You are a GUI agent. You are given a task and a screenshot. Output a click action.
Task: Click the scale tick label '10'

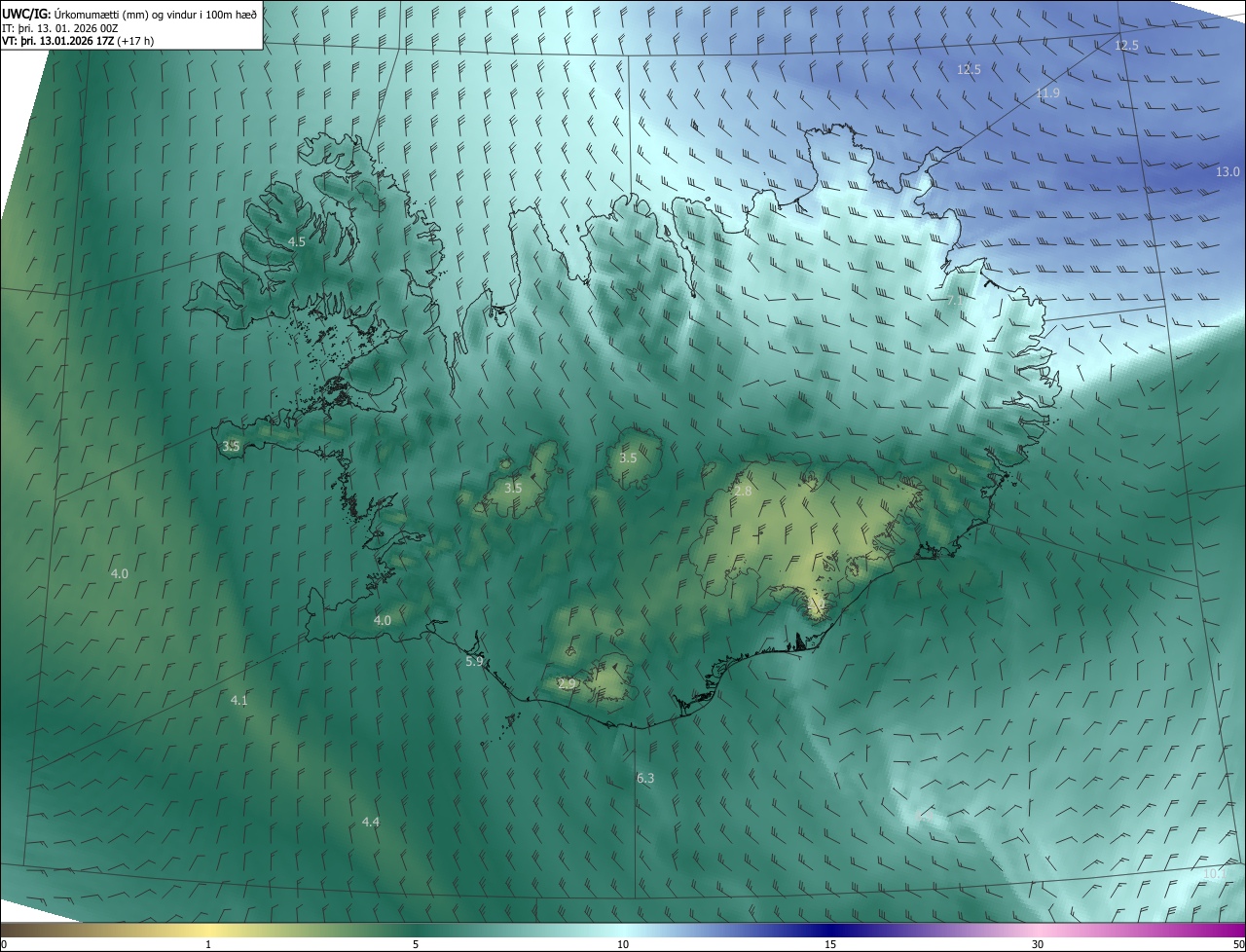click(x=623, y=944)
